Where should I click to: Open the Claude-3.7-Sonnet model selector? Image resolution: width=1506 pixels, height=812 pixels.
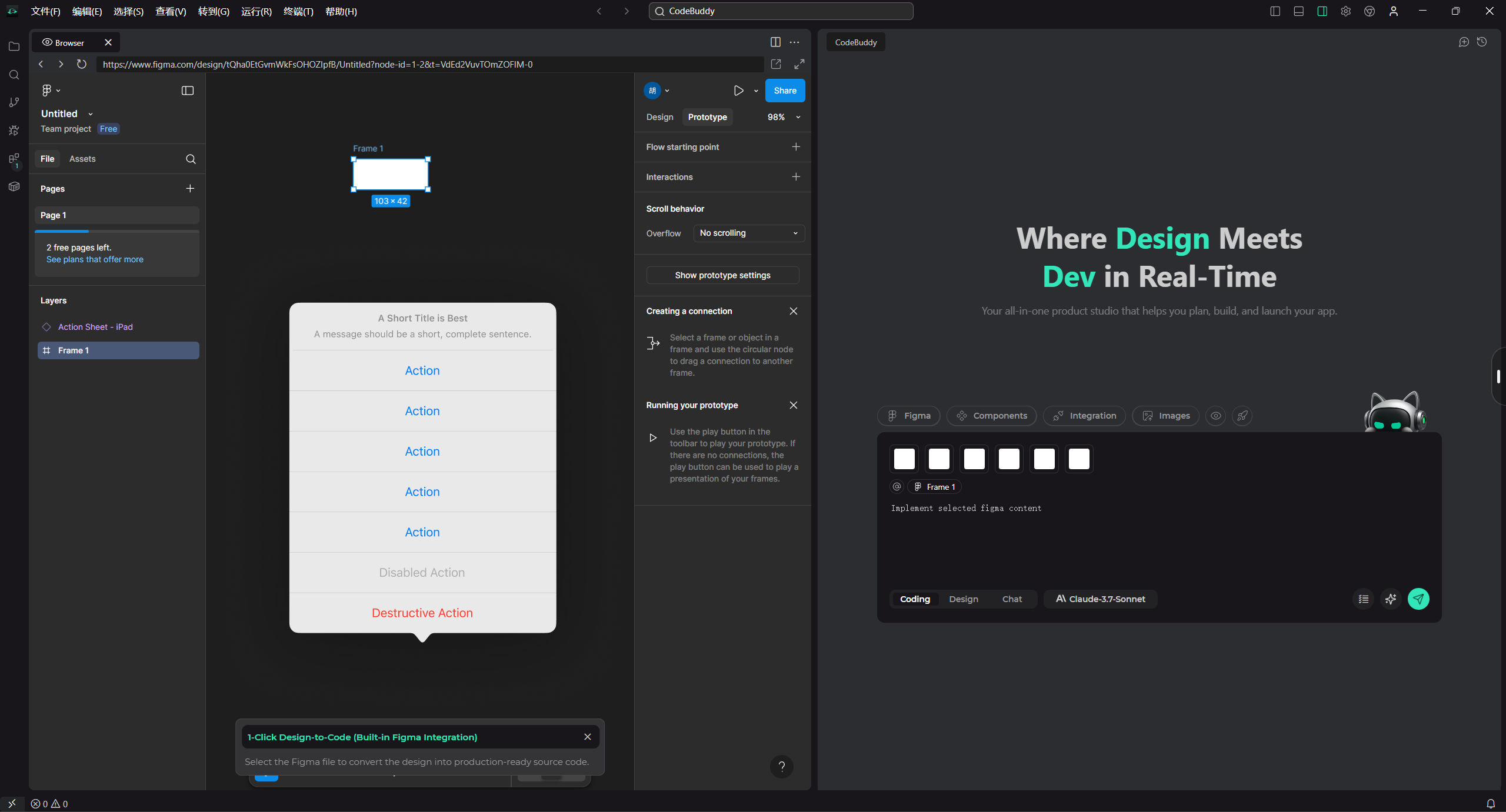coord(1100,599)
